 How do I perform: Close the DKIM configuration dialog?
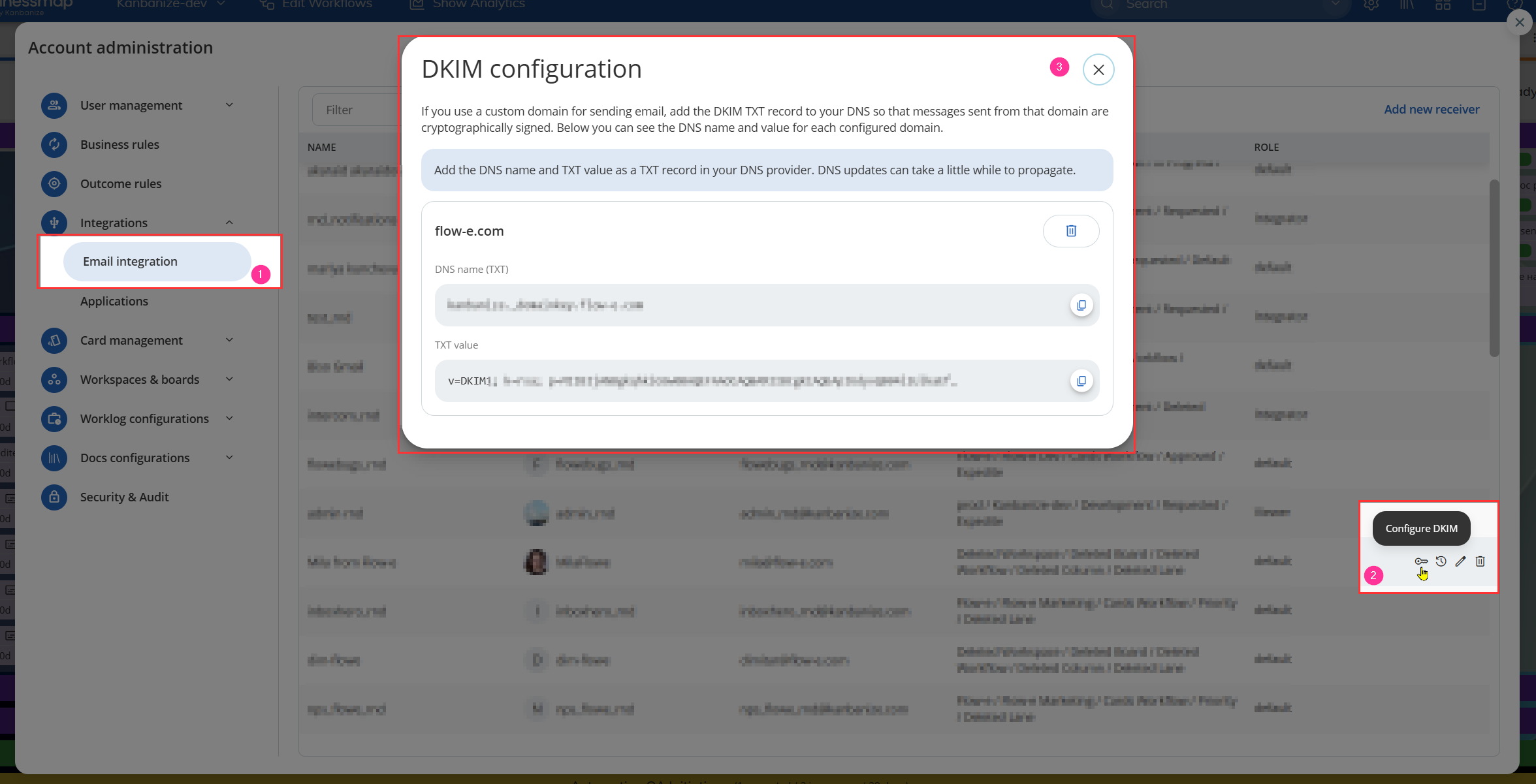coord(1098,70)
